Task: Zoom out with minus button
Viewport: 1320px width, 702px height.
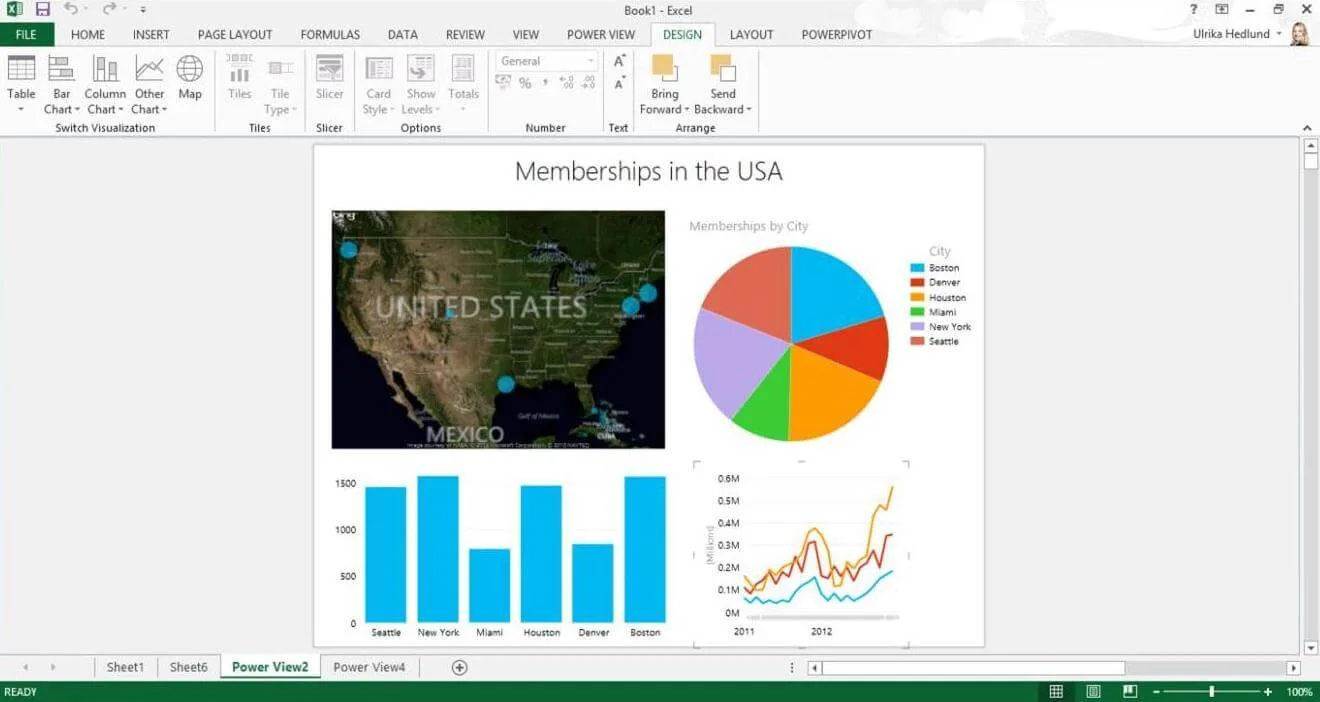Action: coord(1156,692)
